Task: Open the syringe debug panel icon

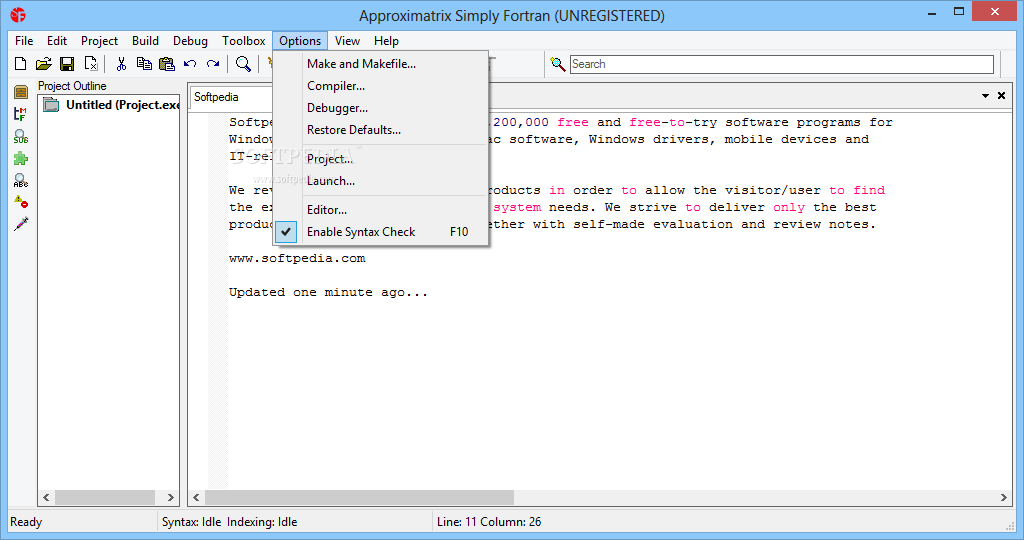Action: click(x=21, y=224)
